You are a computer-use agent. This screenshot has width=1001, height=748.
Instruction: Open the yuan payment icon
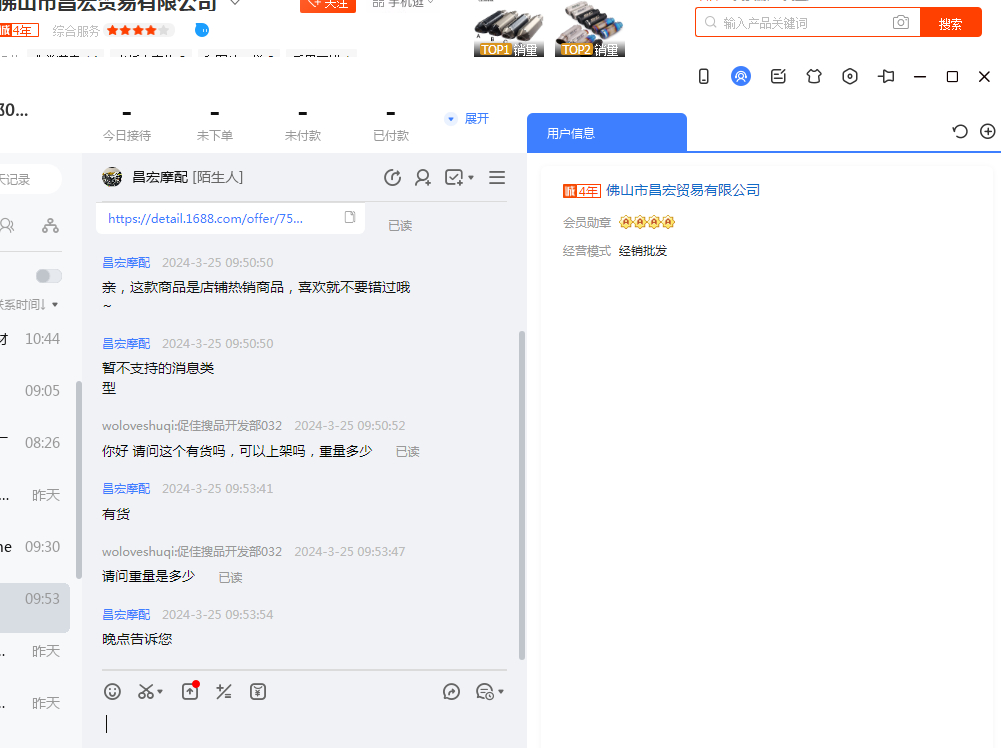click(258, 692)
